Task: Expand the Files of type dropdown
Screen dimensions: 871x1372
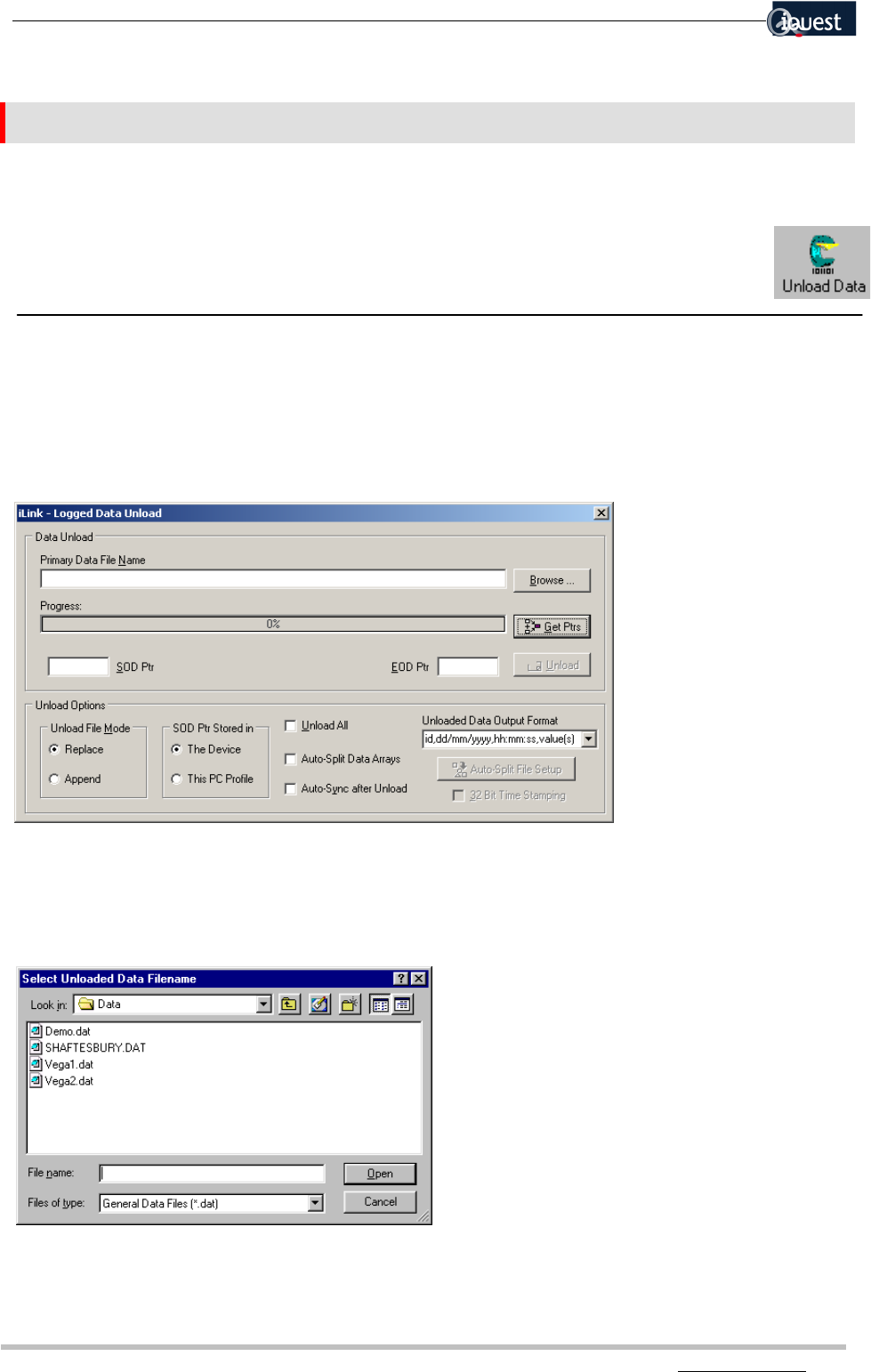Action: coord(315,1203)
